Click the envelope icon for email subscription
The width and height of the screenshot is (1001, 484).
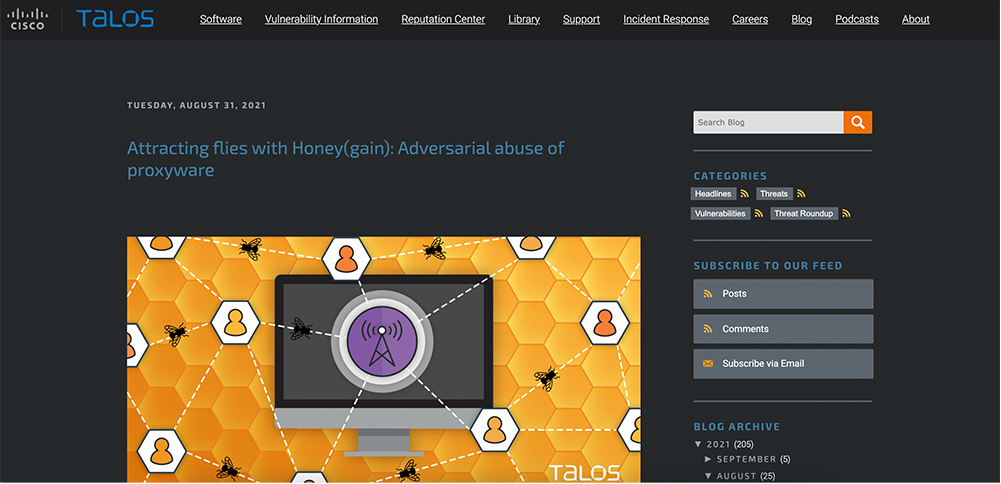pyautogui.click(x=707, y=363)
